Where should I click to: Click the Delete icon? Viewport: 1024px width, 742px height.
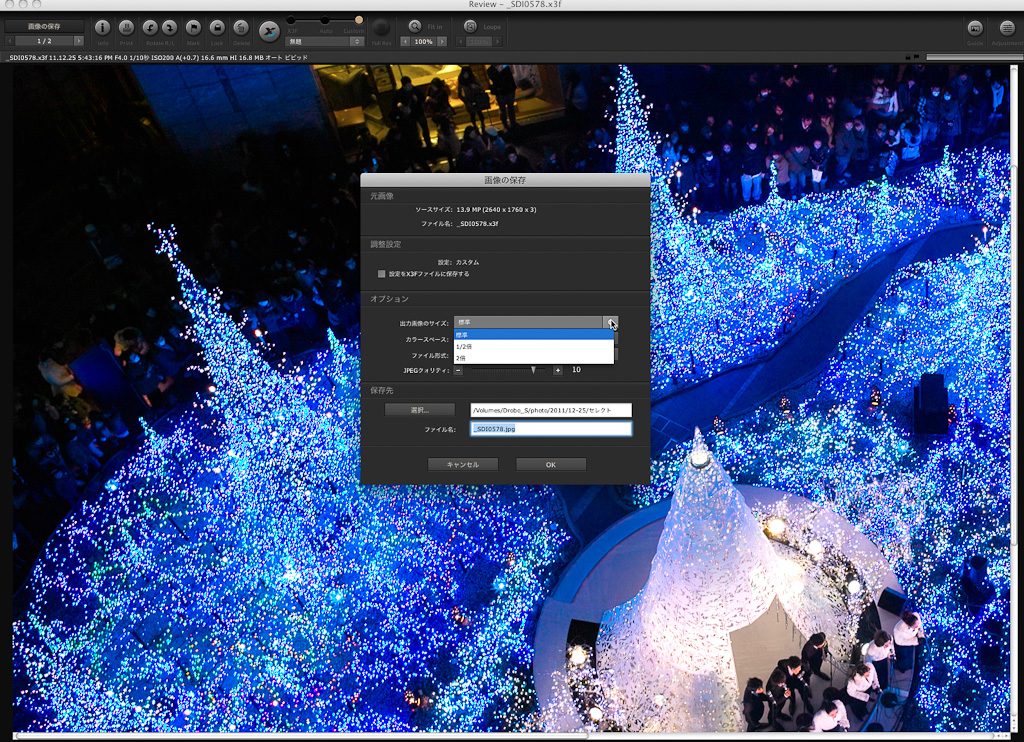pyautogui.click(x=241, y=28)
